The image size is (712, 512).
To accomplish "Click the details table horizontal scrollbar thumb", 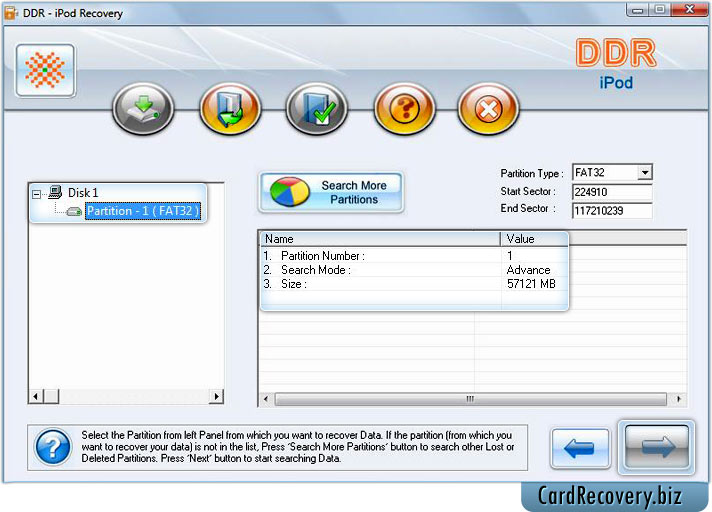I will coord(470,399).
